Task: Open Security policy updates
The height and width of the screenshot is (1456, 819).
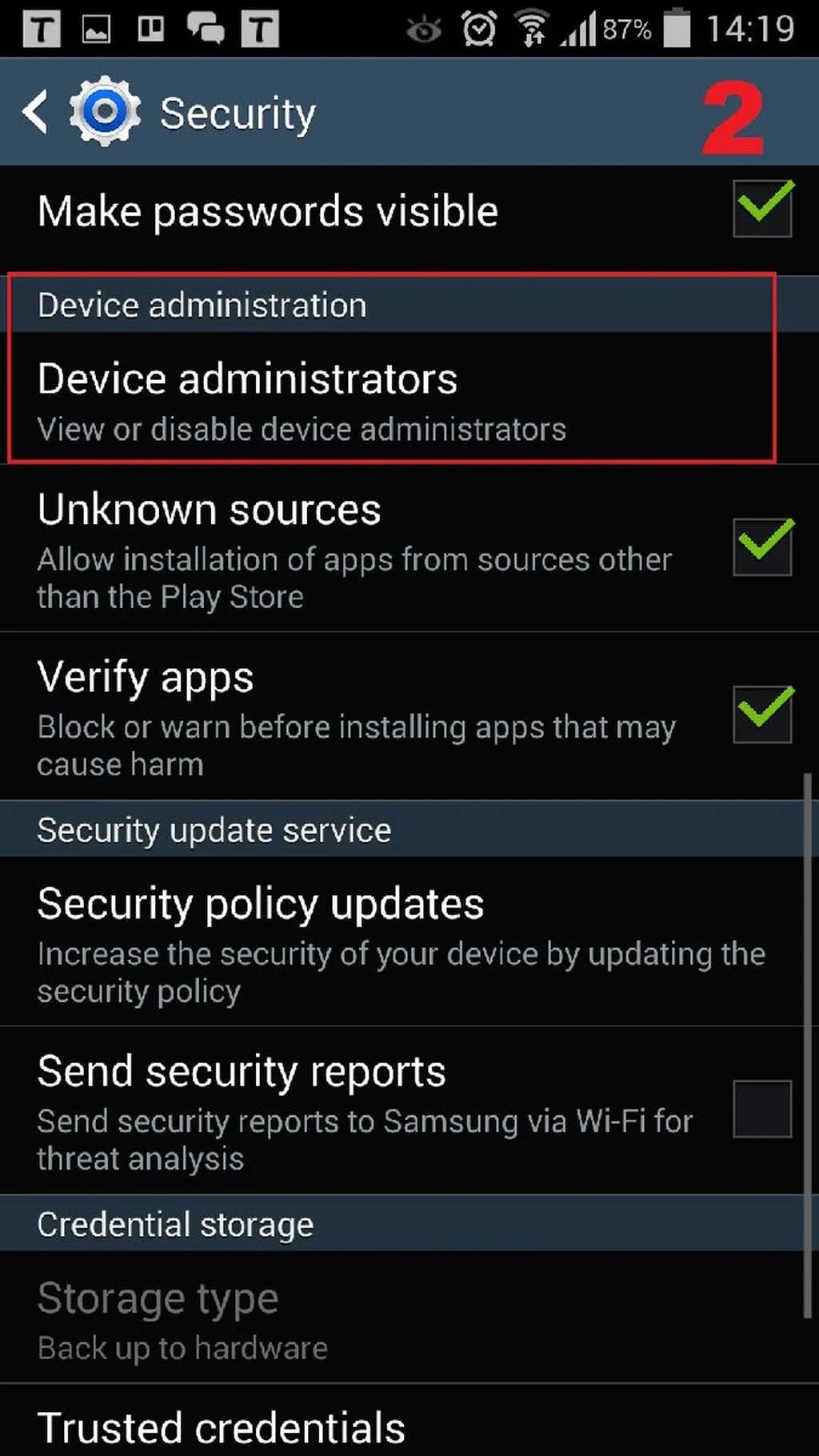Action: point(402,942)
